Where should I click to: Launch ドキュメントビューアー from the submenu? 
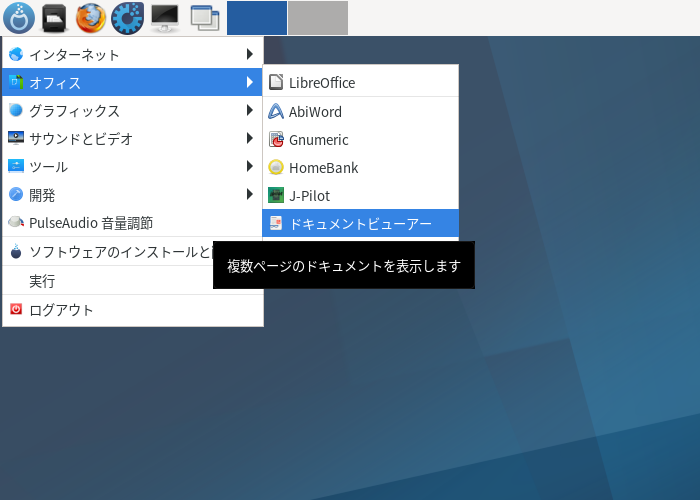click(361, 223)
